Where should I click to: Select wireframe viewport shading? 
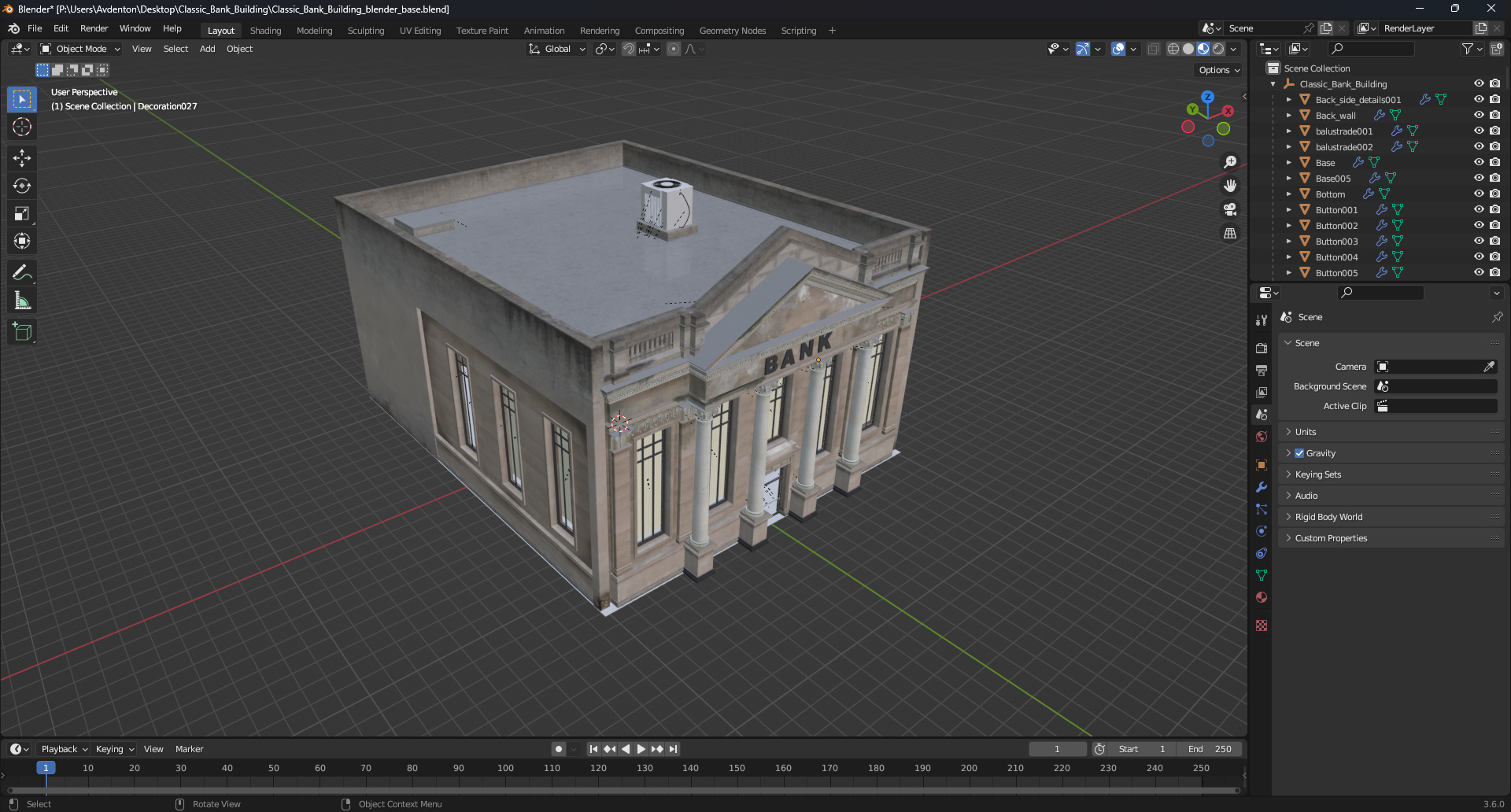pyautogui.click(x=1173, y=49)
